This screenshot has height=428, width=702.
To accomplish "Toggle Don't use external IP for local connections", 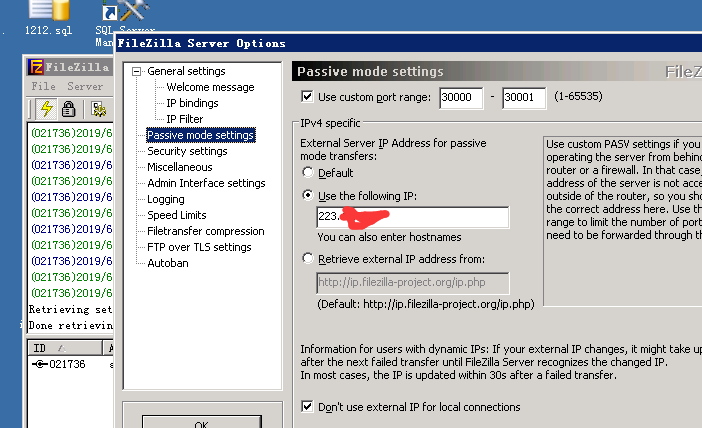I will [x=307, y=407].
